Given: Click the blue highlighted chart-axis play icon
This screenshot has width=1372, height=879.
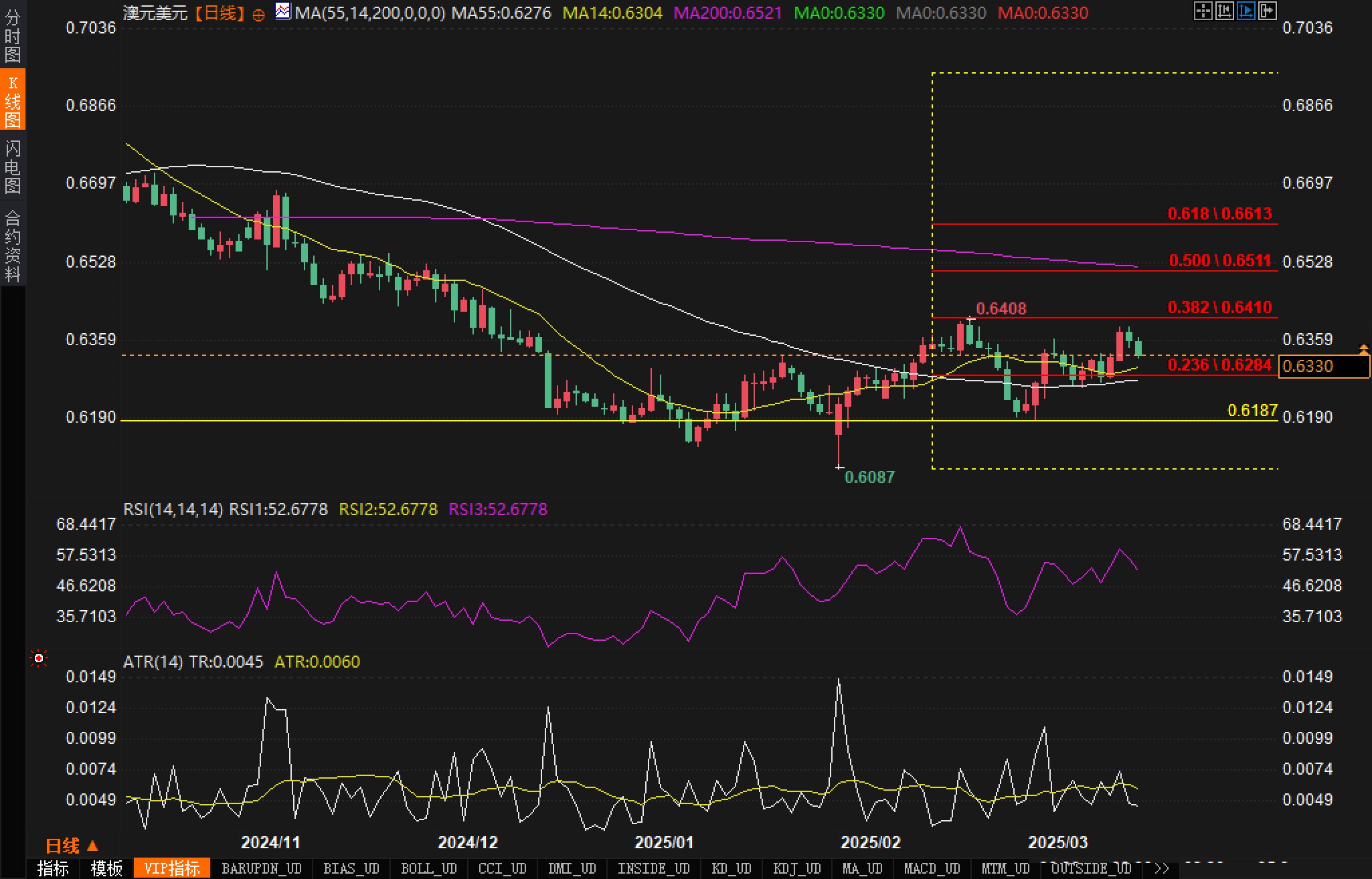Looking at the screenshot, I should pos(1246,11).
